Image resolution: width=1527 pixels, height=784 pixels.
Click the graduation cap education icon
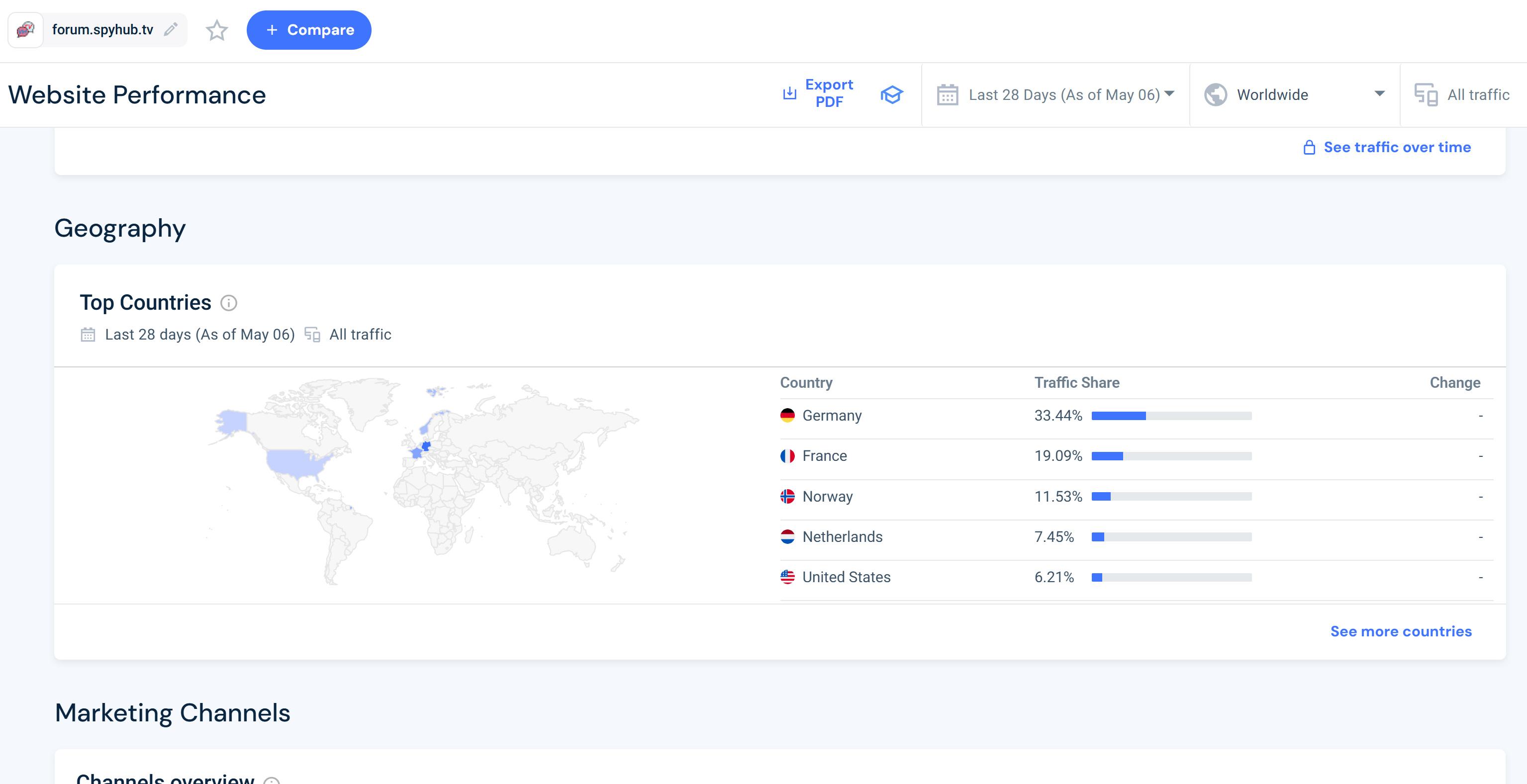(891, 94)
